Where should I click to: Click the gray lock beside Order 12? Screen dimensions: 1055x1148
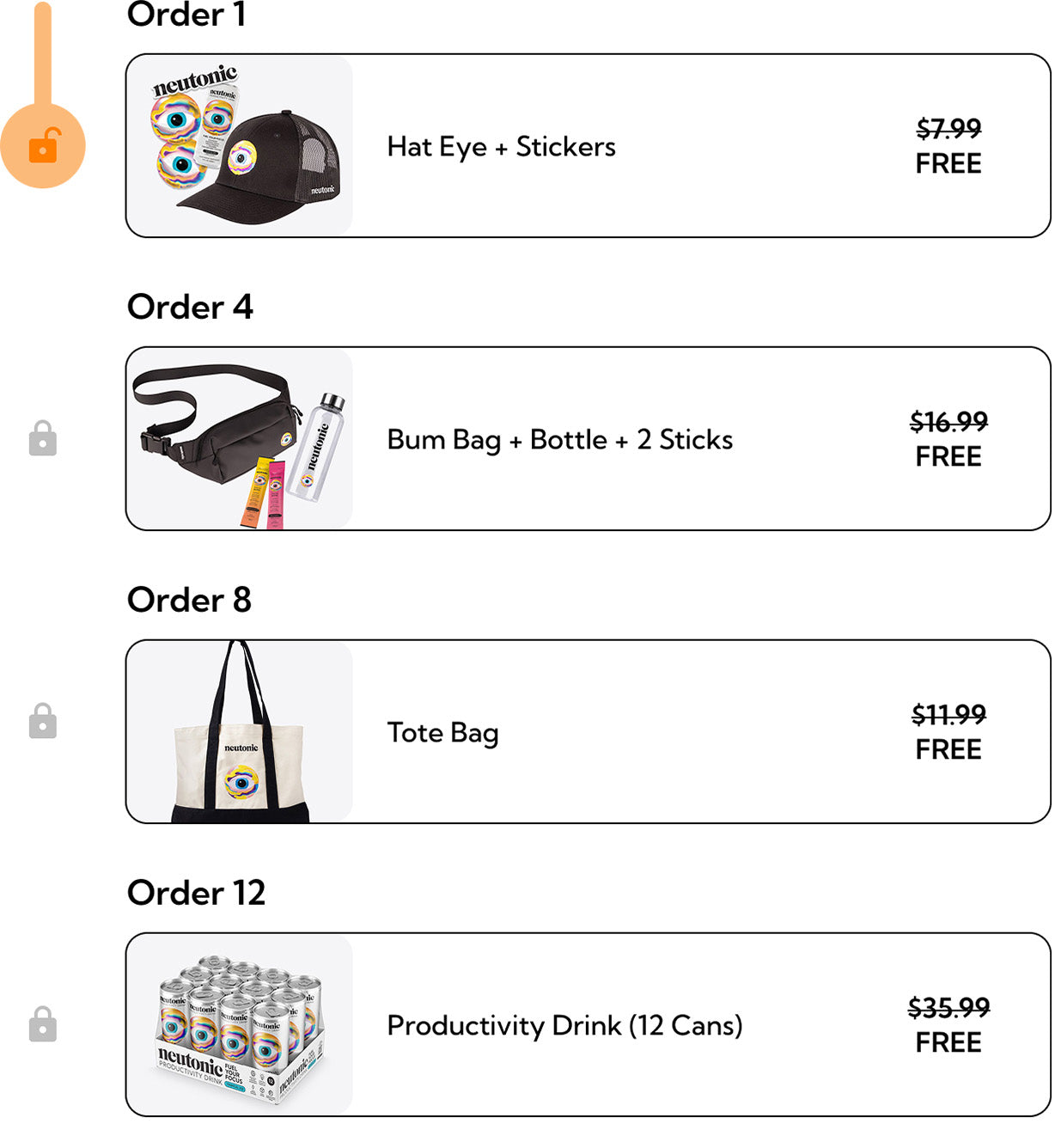(43, 1024)
